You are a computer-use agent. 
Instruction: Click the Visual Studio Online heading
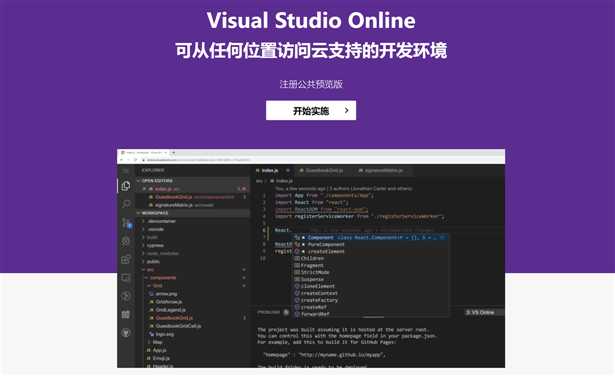[311, 20]
